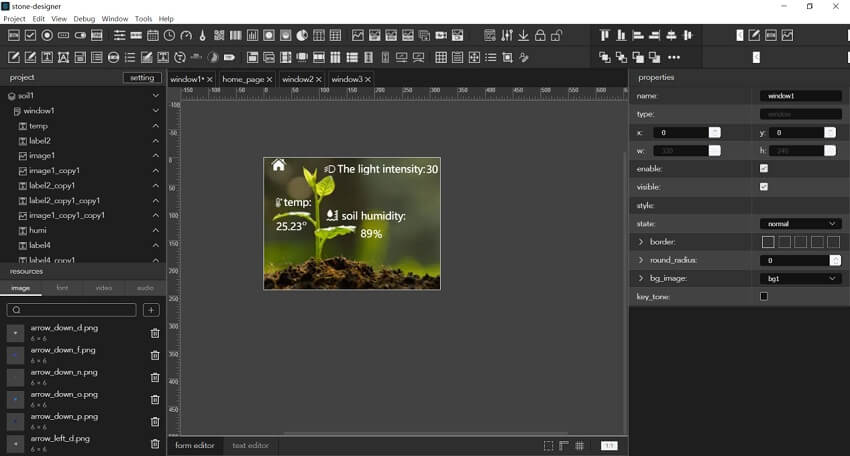Click the name field containing window1
The image size is (850, 456).
coord(800,96)
